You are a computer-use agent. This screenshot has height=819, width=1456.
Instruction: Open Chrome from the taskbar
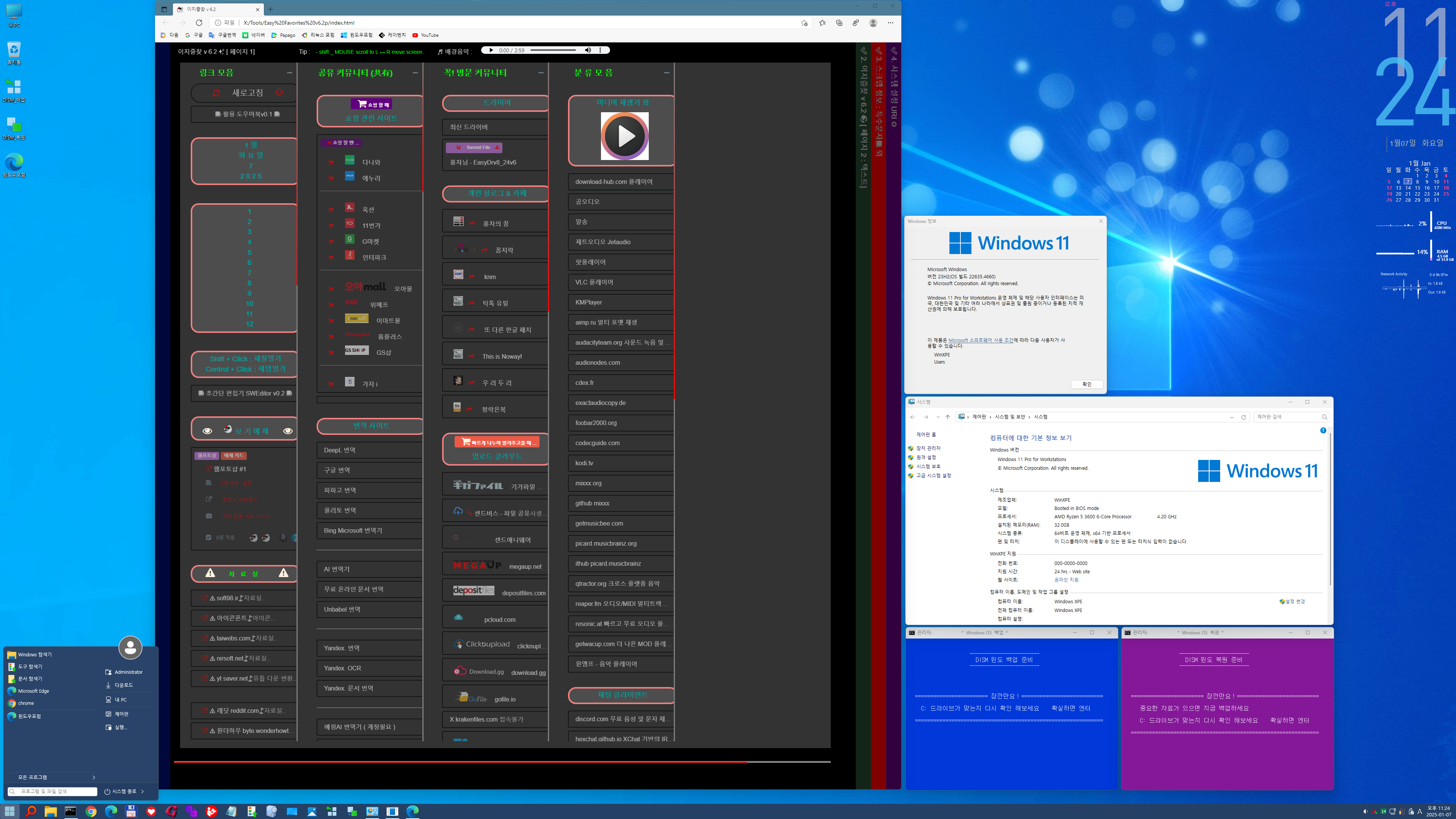[x=91, y=811]
